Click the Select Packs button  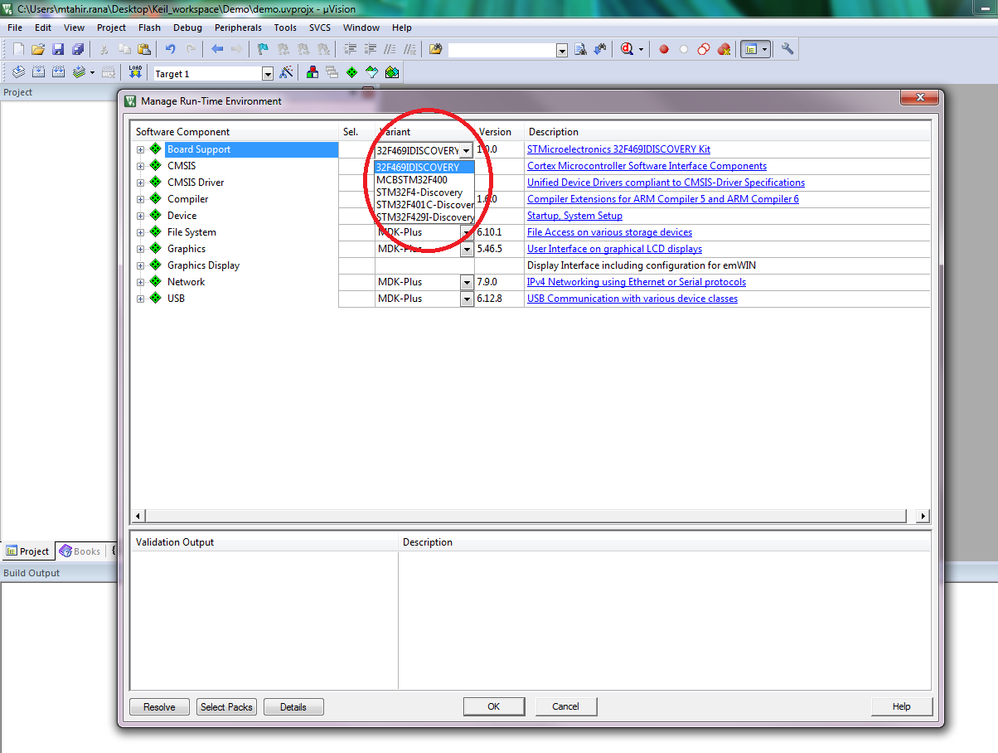point(227,707)
